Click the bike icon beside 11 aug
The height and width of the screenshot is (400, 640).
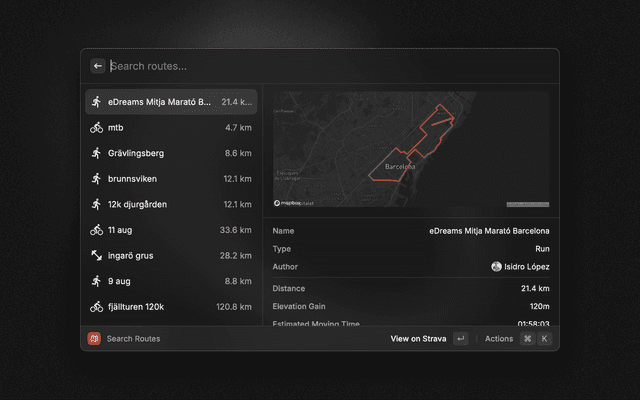click(96, 230)
